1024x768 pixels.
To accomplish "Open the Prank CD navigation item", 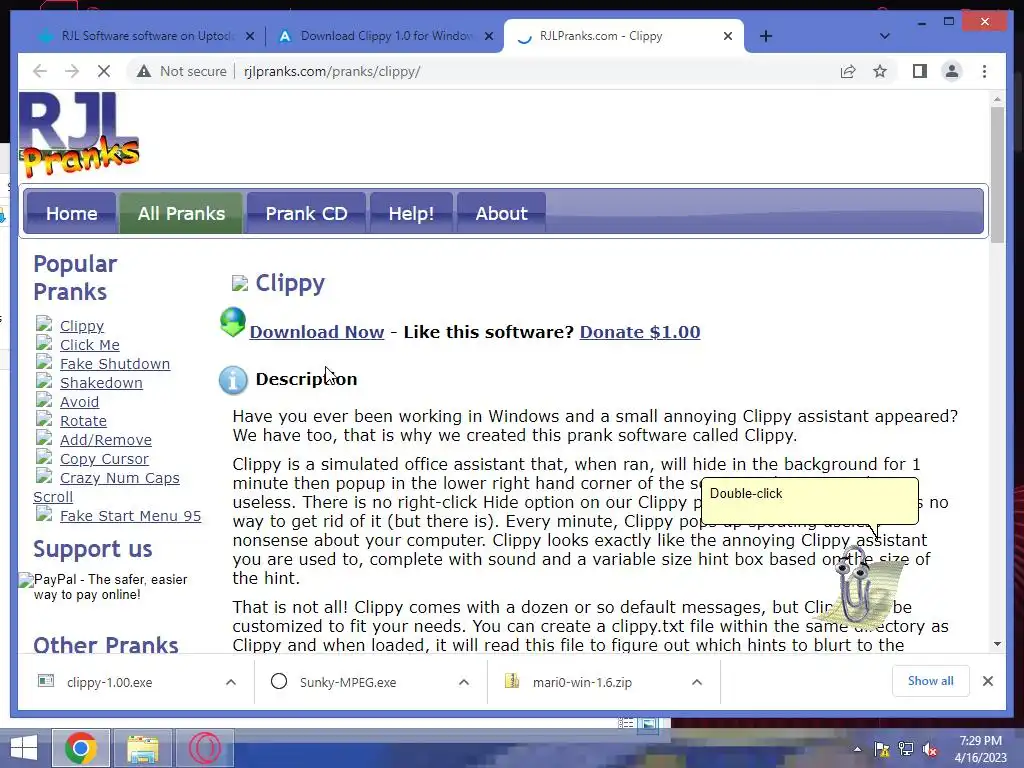I will pos(306,213).
